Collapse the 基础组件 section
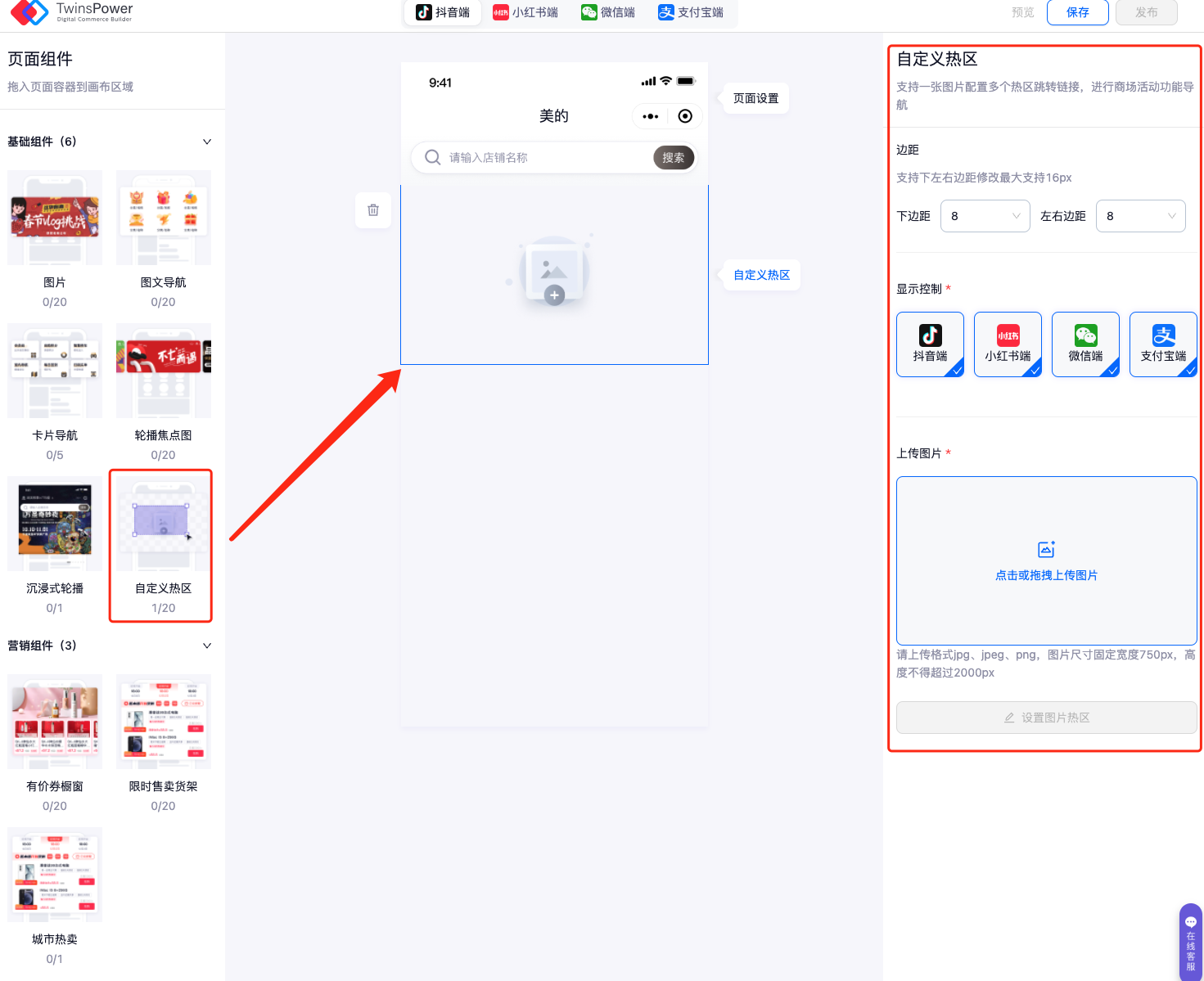 [207, 142]
